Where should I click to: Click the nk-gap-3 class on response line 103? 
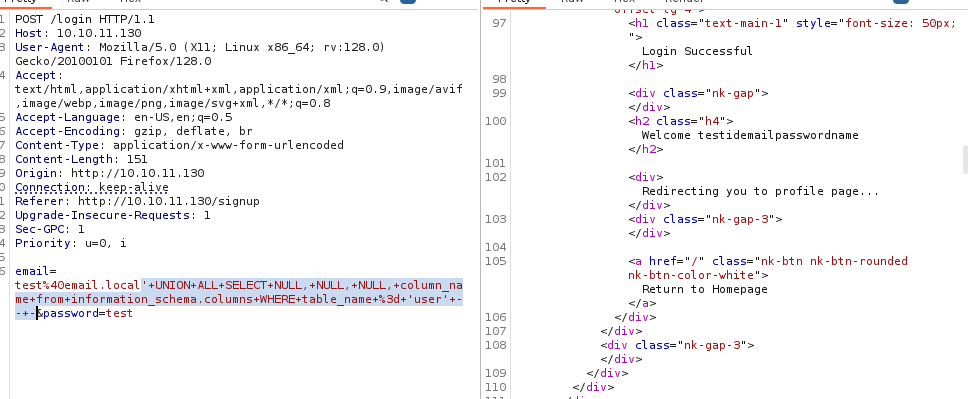tap(740, 219)
